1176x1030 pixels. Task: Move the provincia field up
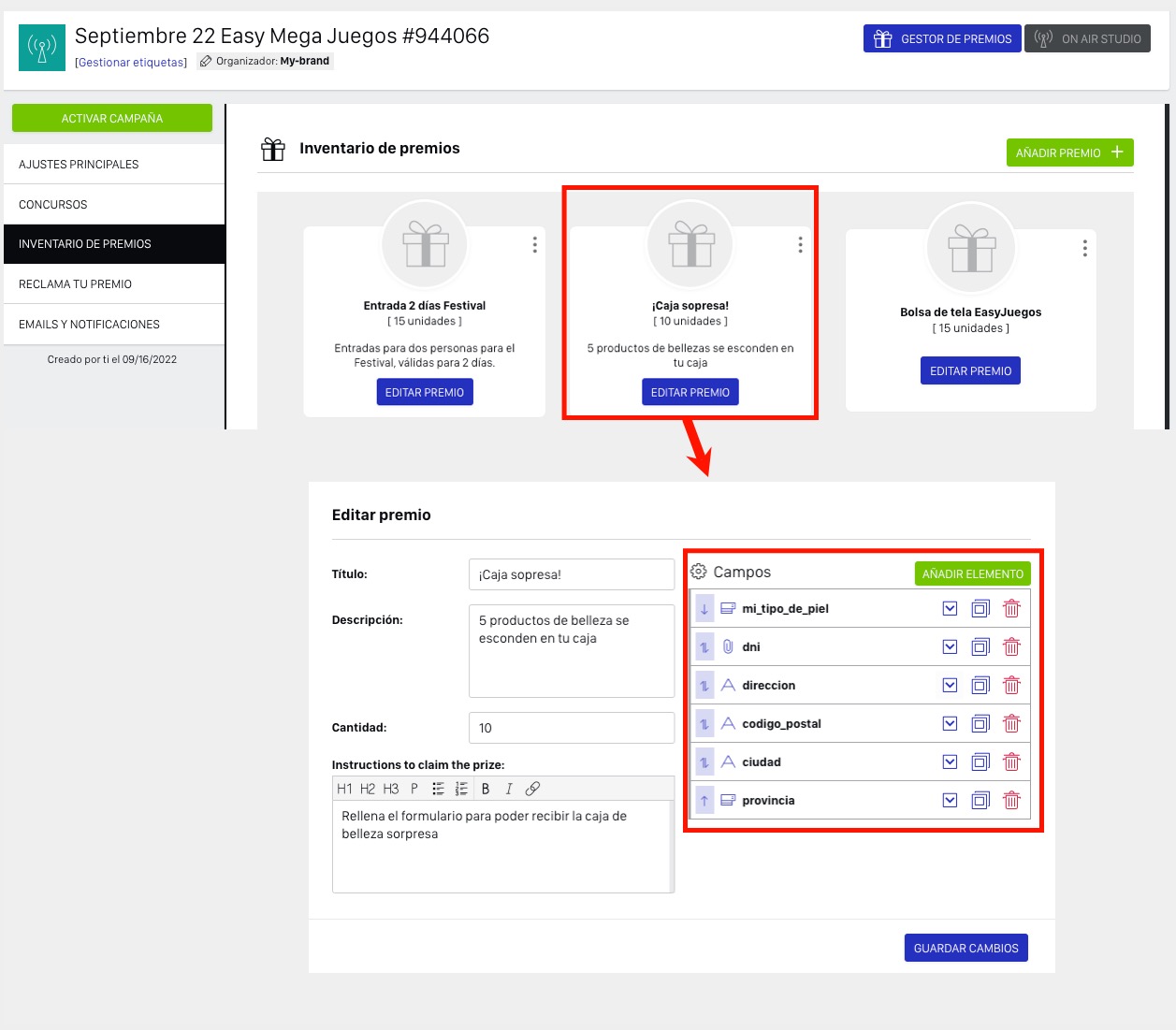704,801
